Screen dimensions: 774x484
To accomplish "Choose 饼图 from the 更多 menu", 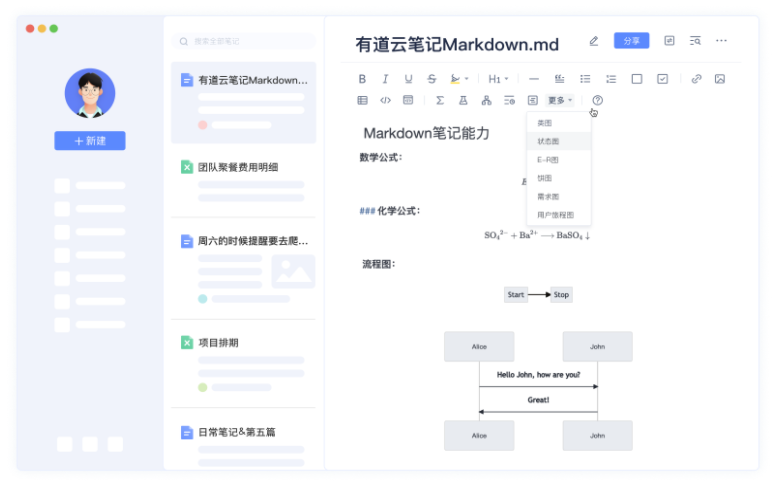I will coord(559,178).
